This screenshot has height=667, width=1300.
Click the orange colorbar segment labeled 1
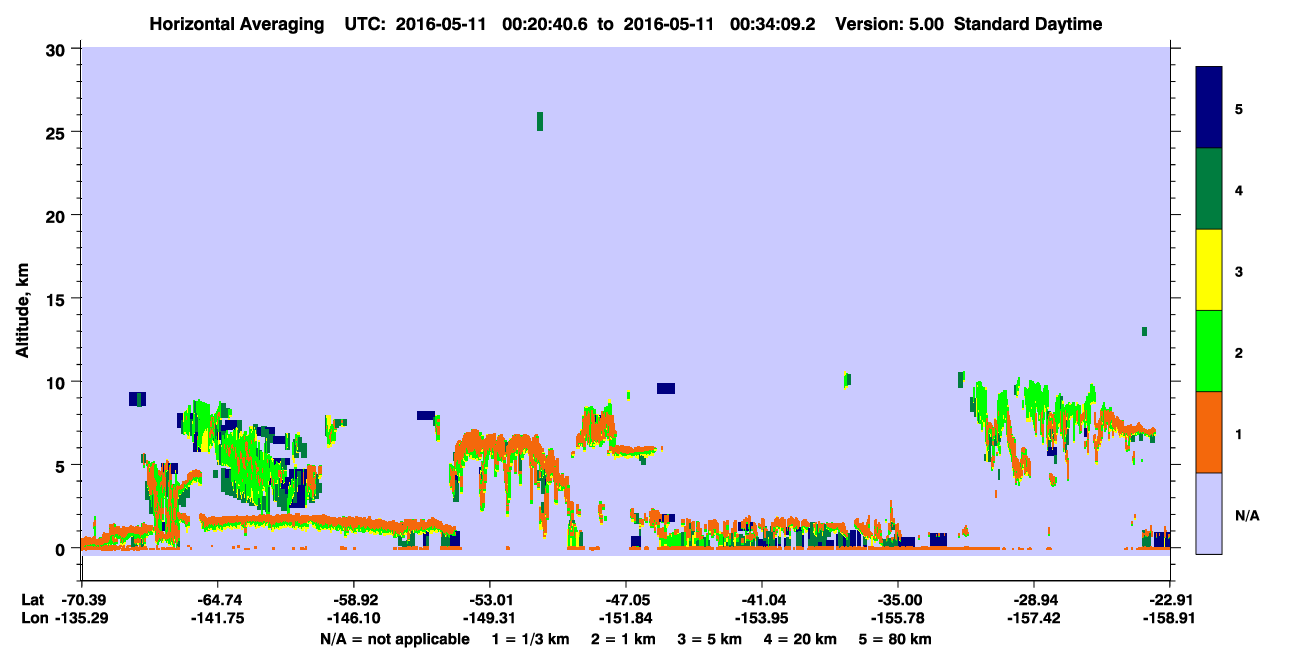click(x=1209, y=431)
